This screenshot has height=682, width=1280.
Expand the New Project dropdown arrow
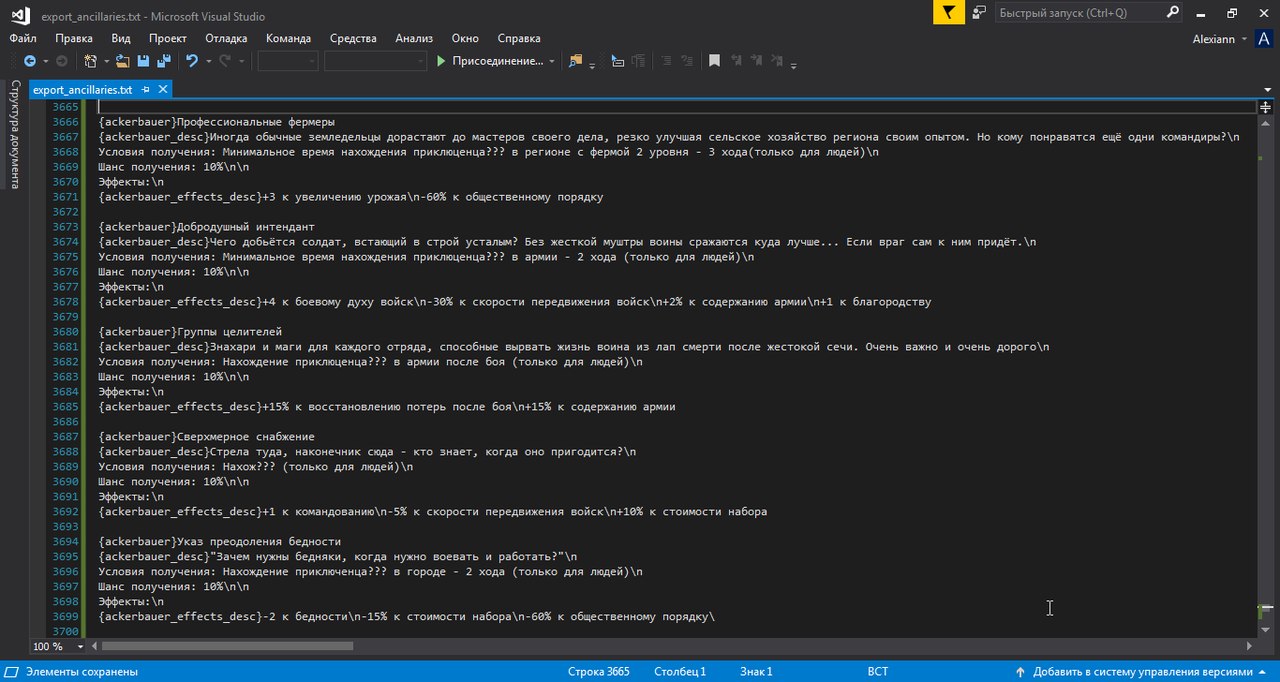(107, 61)
